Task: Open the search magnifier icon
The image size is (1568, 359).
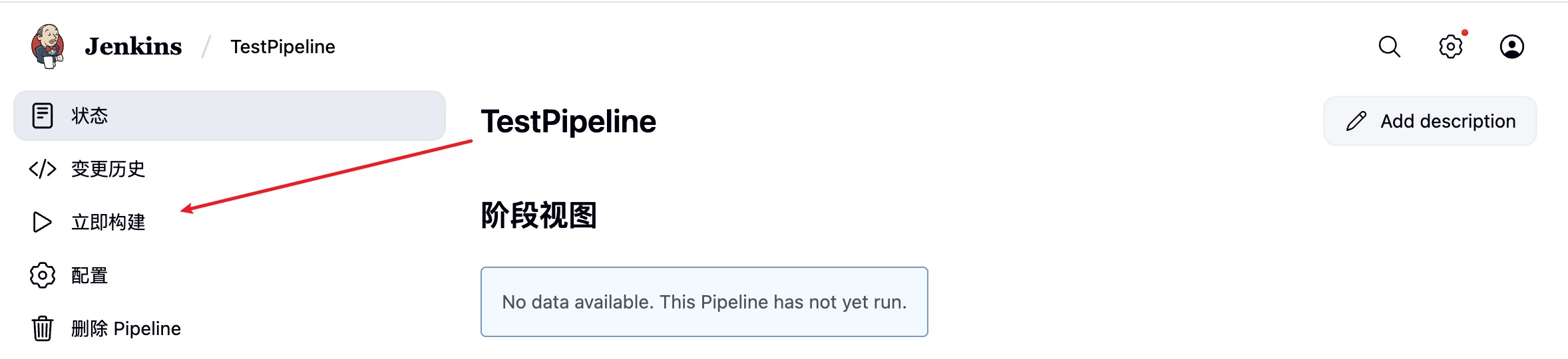Action: pos(1389,47)
